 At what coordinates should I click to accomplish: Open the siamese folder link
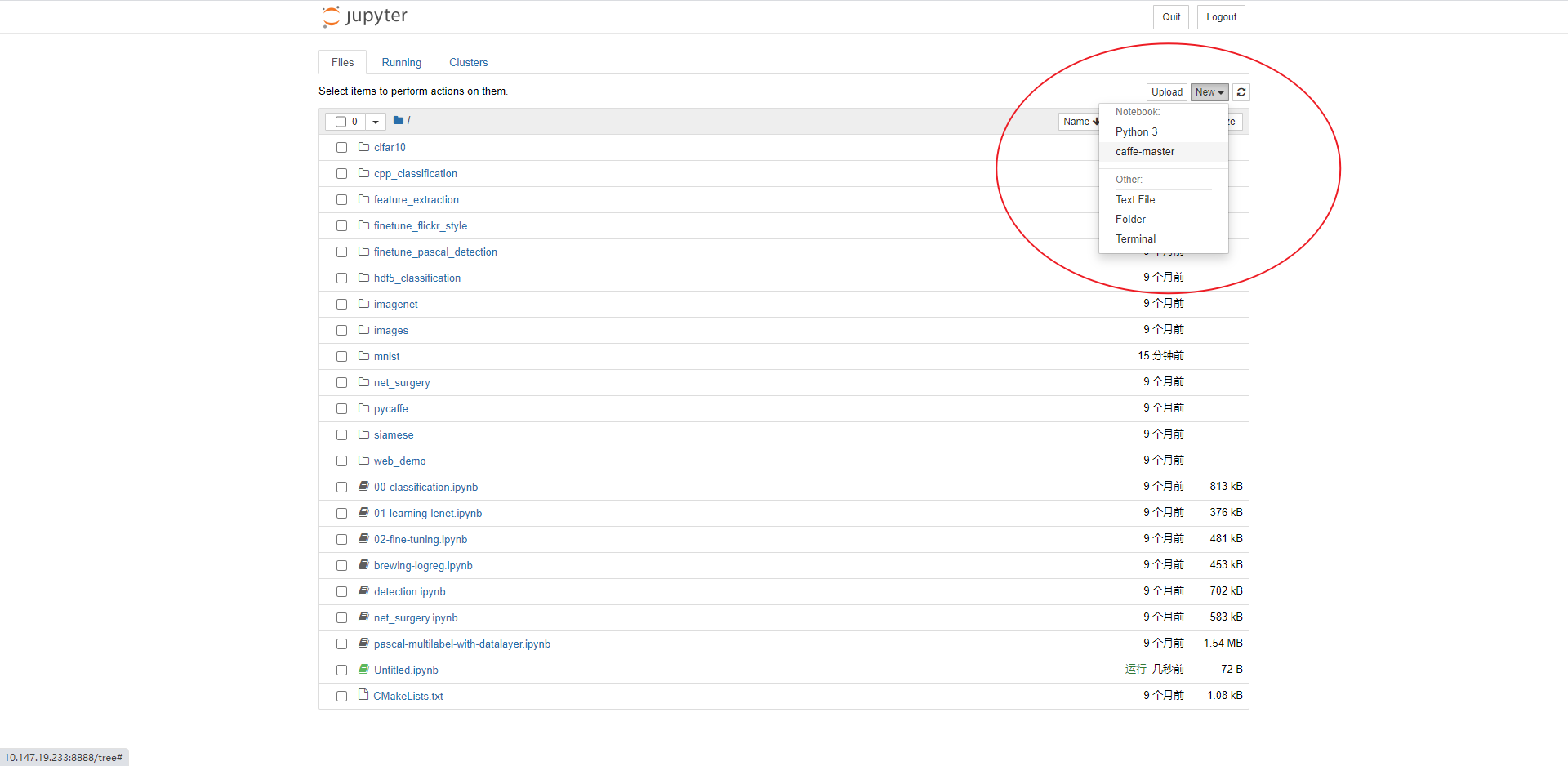(x=394, y=435)
